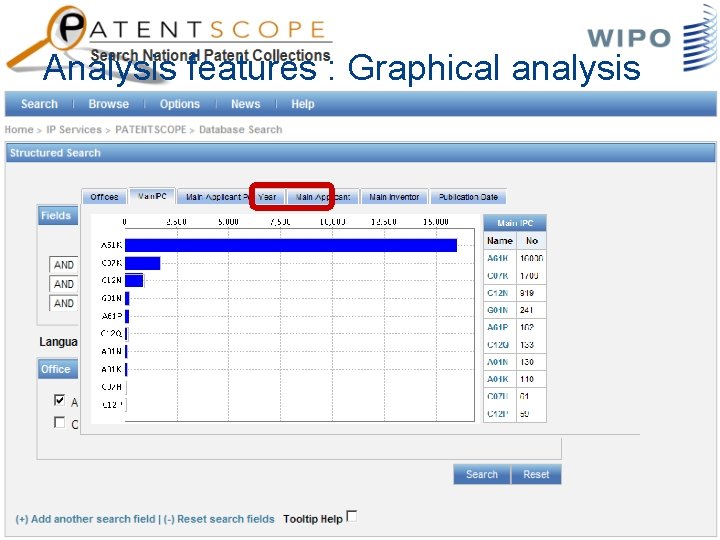
Task: Open Database Search breadcrumb
Action: click(241, 129)
